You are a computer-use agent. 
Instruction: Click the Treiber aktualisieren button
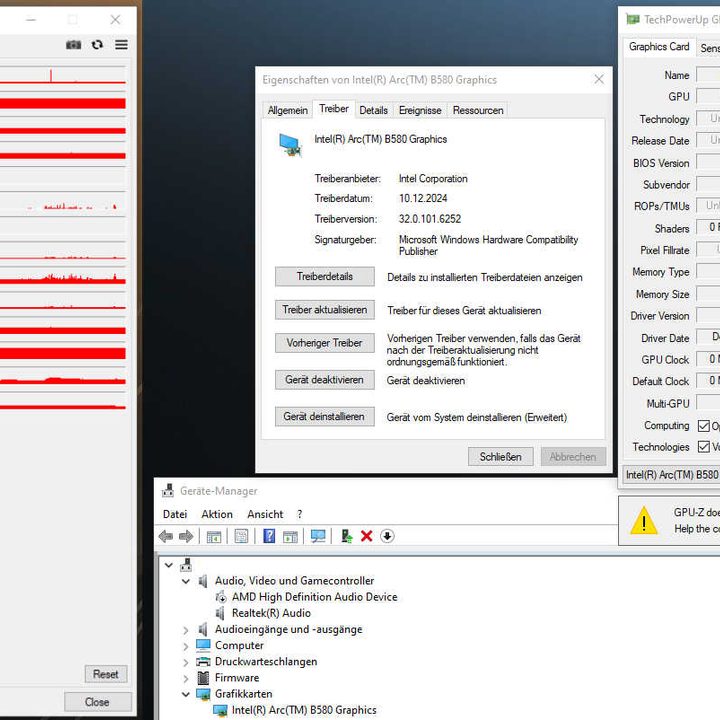click(x=325, y=309)
